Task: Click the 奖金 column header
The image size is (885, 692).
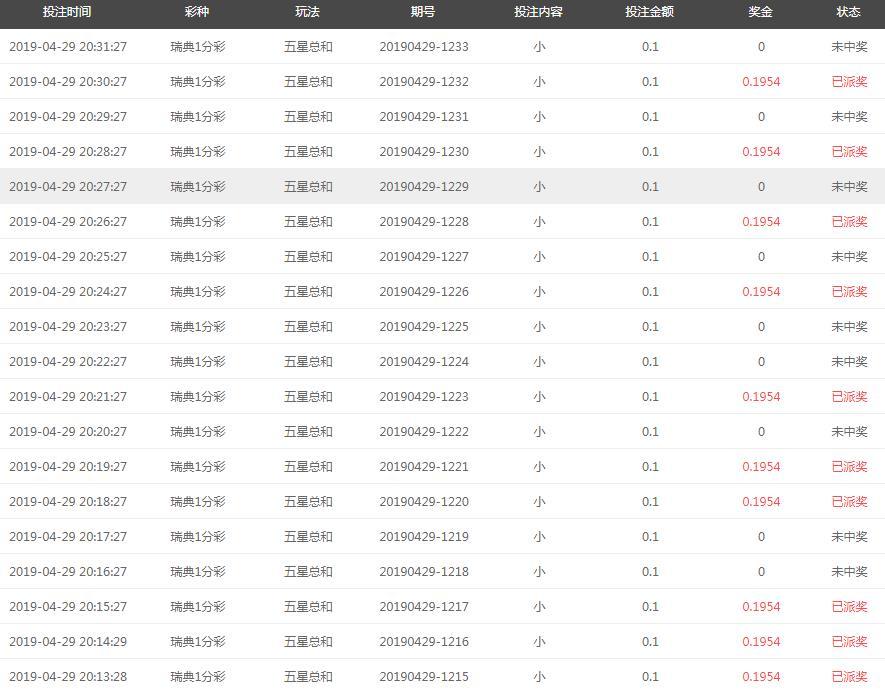Action: coord(760,12)
